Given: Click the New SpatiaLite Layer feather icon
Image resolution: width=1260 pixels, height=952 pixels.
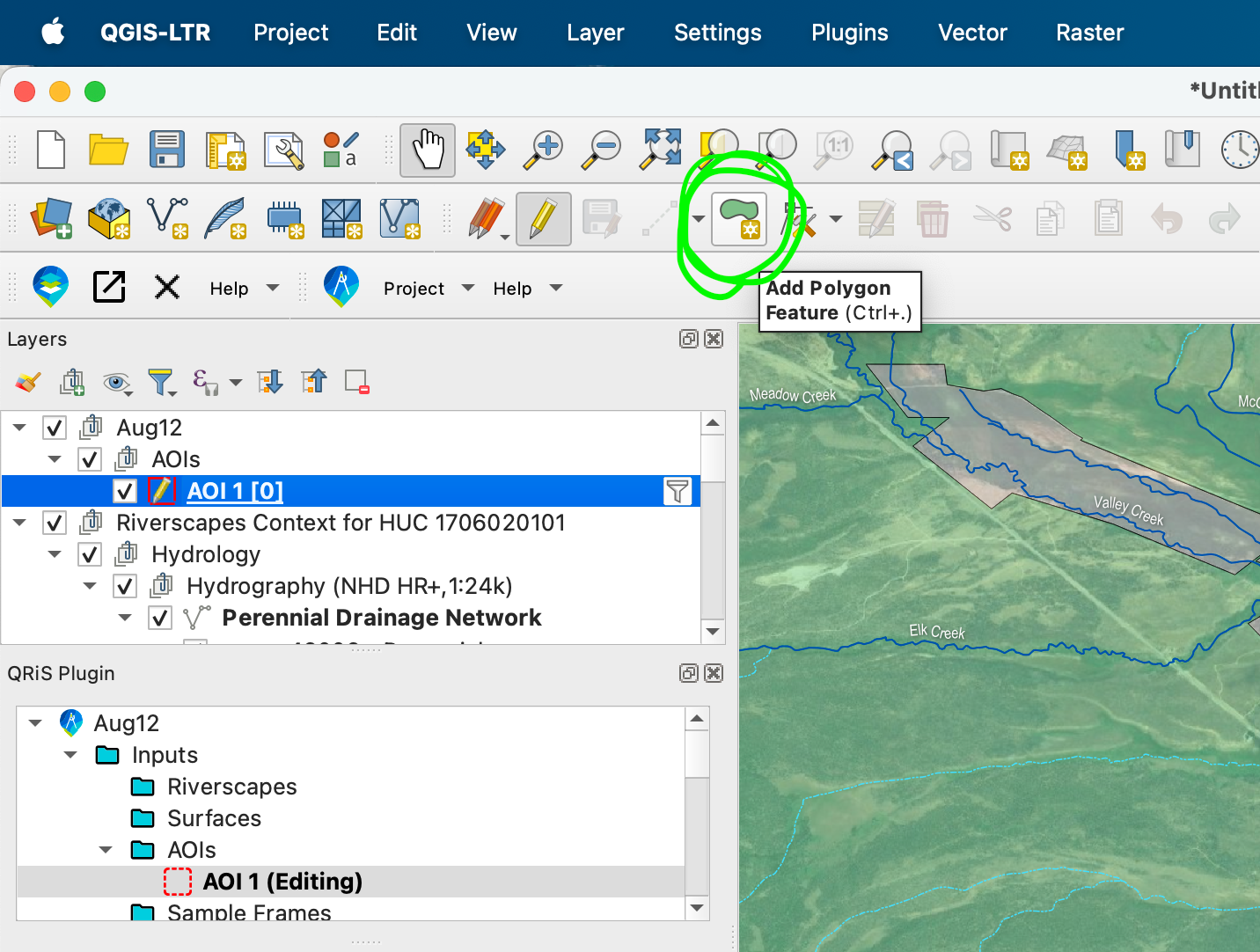Looking at the screenshot, I should 225,217.
